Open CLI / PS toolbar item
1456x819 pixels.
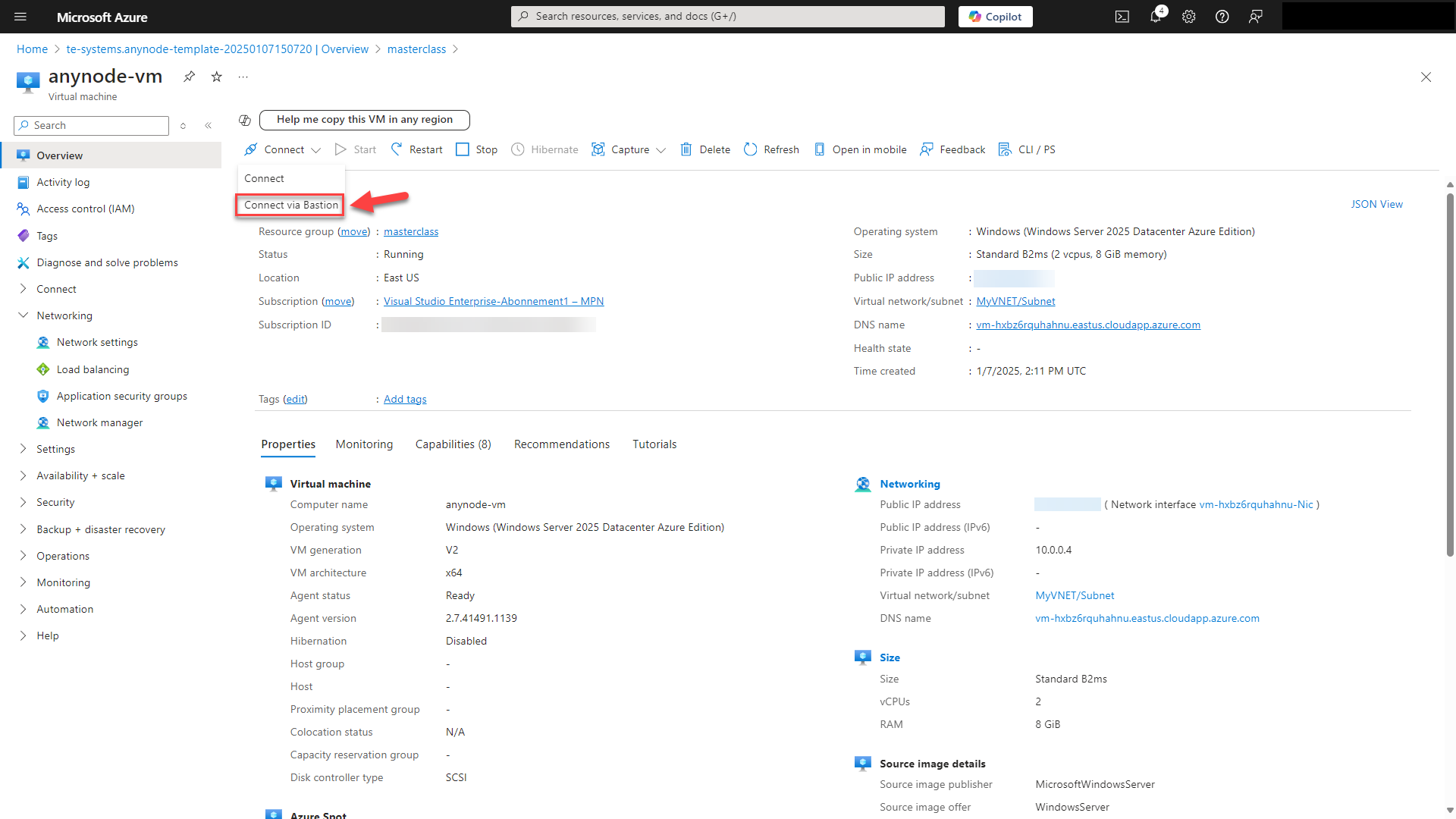(x=1027, y=149)
